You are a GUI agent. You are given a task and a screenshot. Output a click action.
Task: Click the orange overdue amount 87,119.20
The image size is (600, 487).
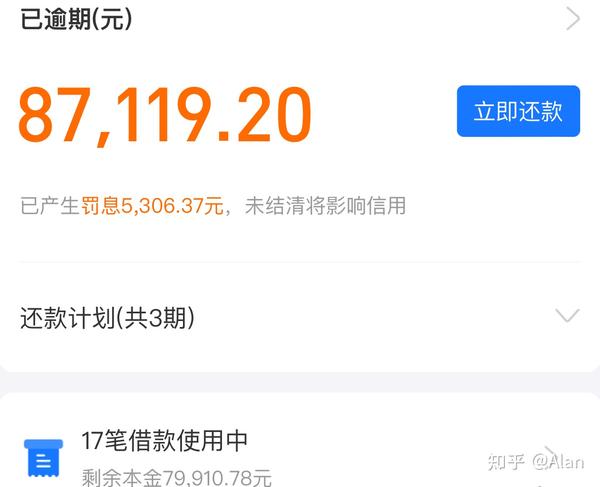coord(165,115)
